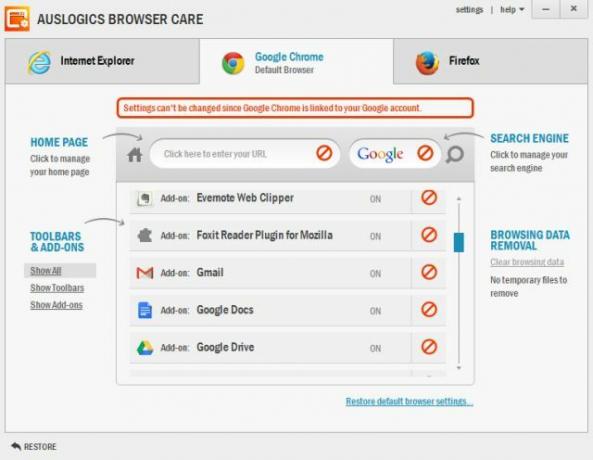
Task: Click the Google Docs document icon
Action: (145, 310)
